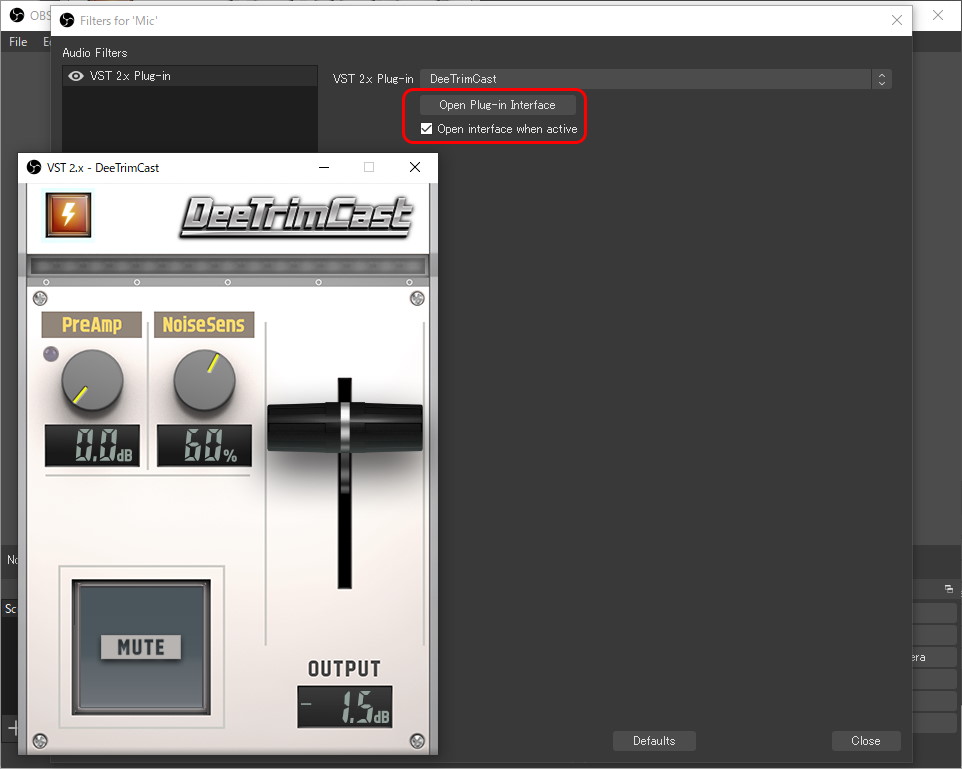Click the DeeTrimCast logo

pos(296,217)
